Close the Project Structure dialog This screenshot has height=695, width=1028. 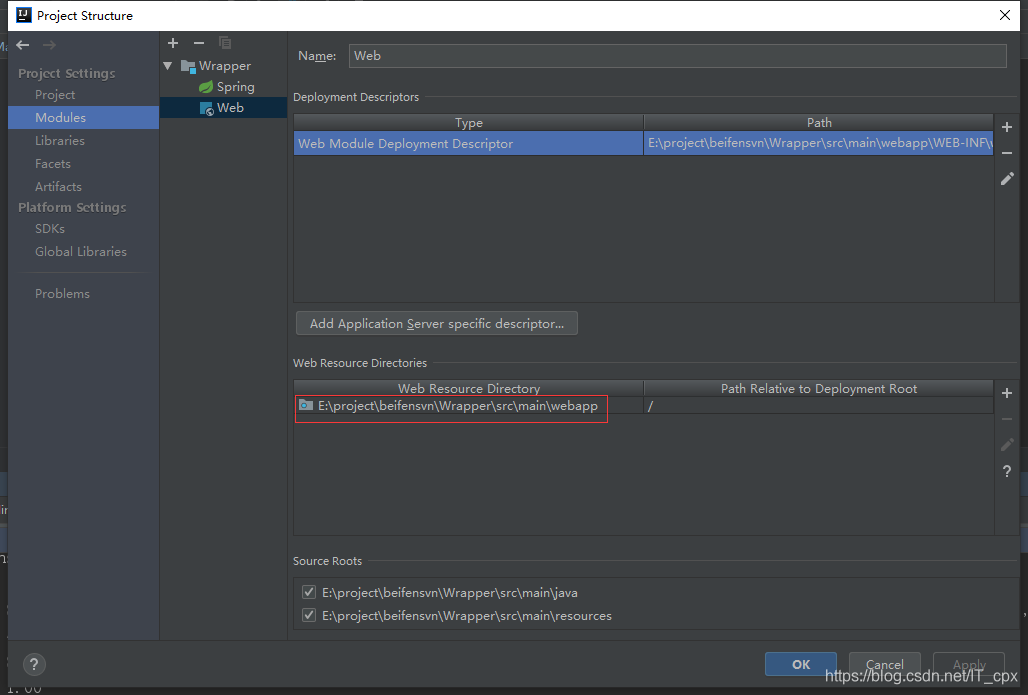point(1004,15)
